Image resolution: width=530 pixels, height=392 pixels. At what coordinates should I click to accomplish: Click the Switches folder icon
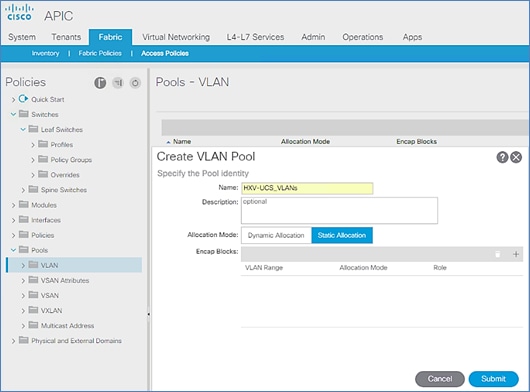(x=24, y=114)
